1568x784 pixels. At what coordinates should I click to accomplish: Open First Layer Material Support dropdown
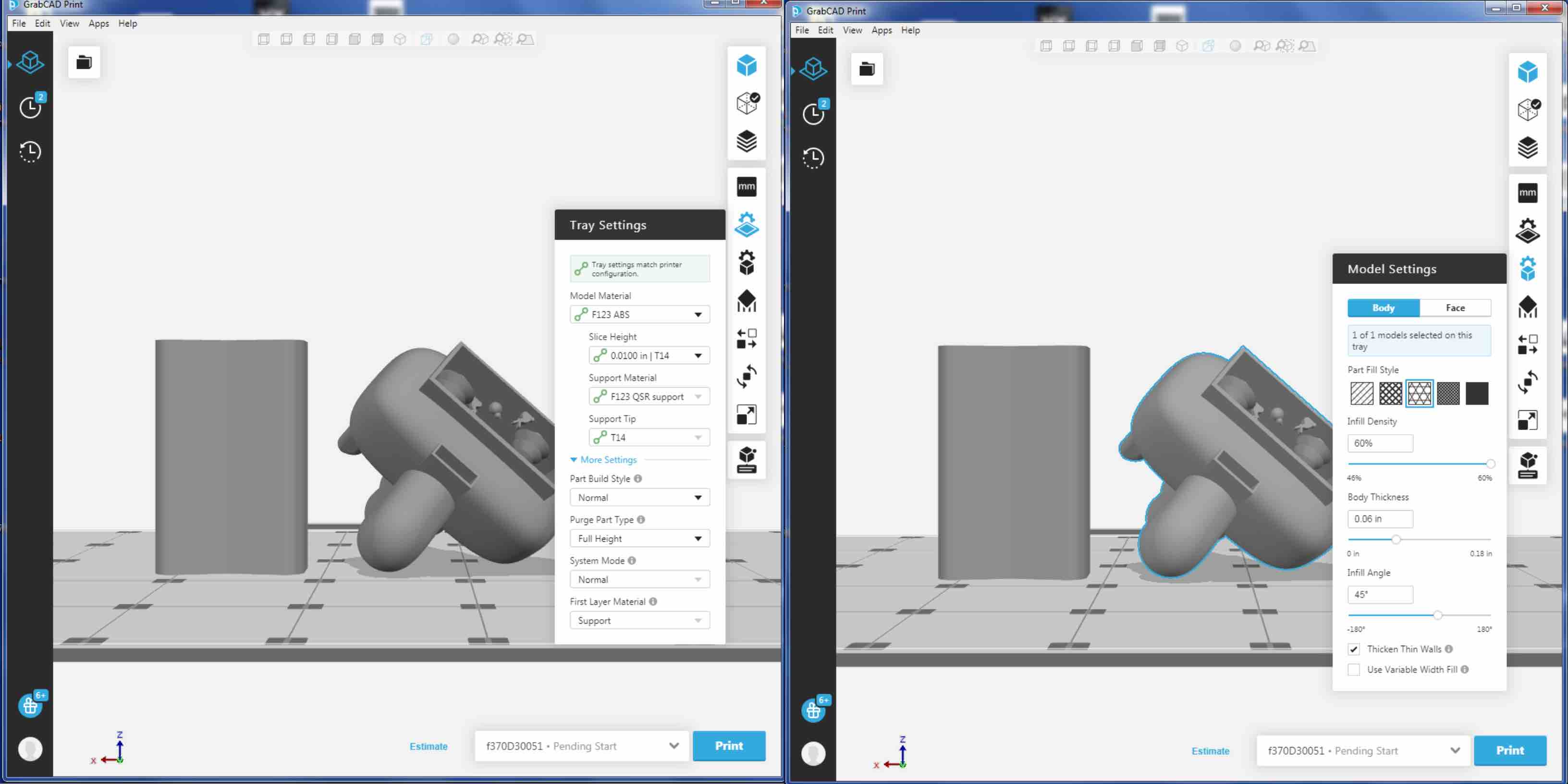(640, 620)
